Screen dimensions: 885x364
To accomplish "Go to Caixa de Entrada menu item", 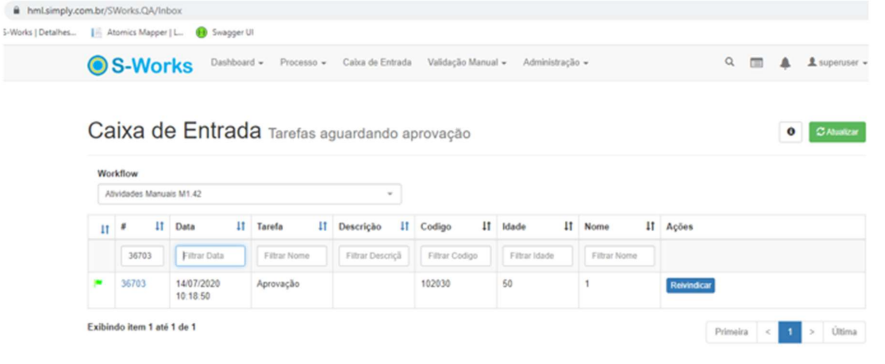I will pos(376,63).
